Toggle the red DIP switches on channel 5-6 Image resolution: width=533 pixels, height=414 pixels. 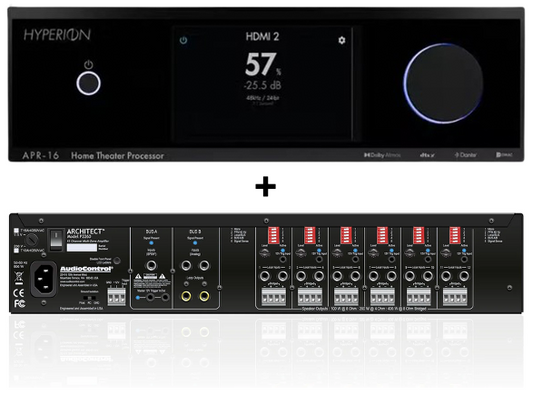tap(346, 235)
